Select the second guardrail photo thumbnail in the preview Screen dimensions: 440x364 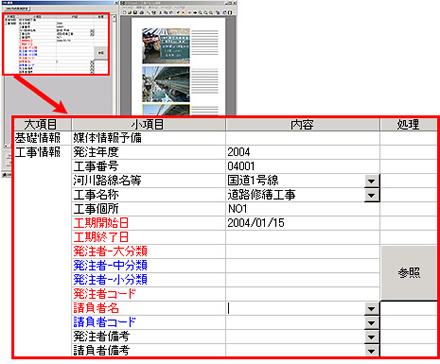[x=166, y=84]
